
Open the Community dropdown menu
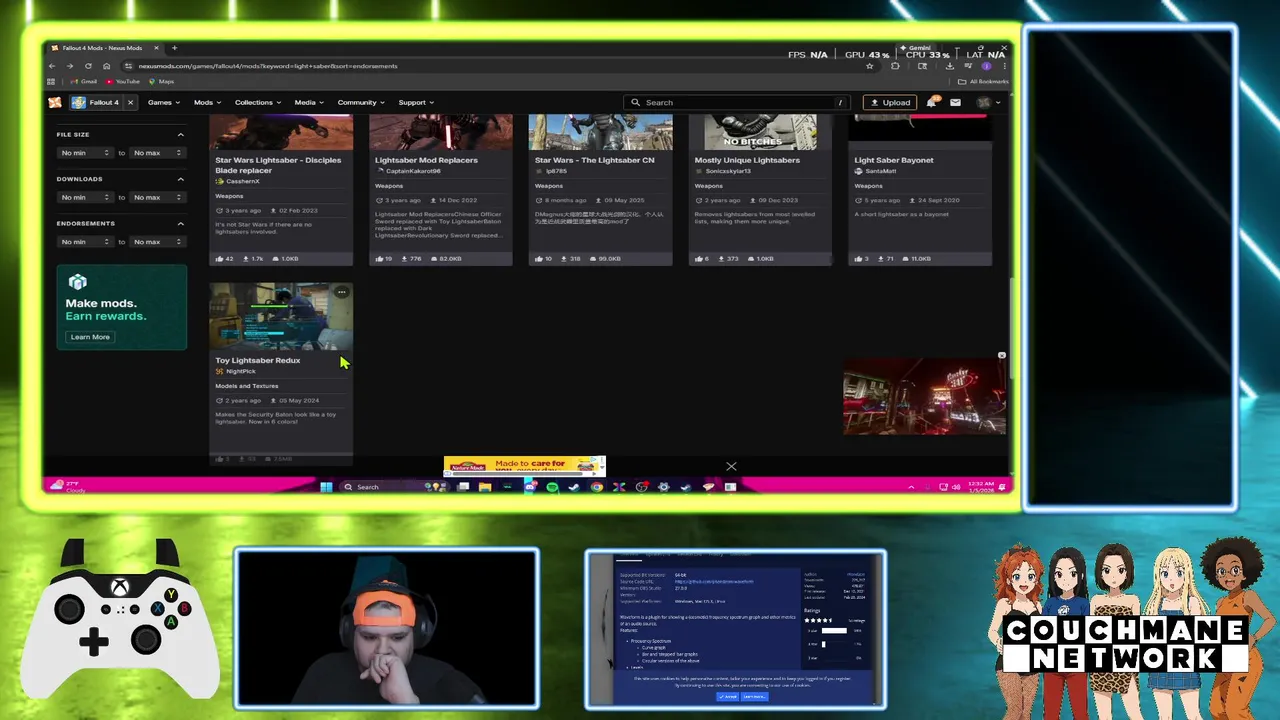[x=361, y=102]
